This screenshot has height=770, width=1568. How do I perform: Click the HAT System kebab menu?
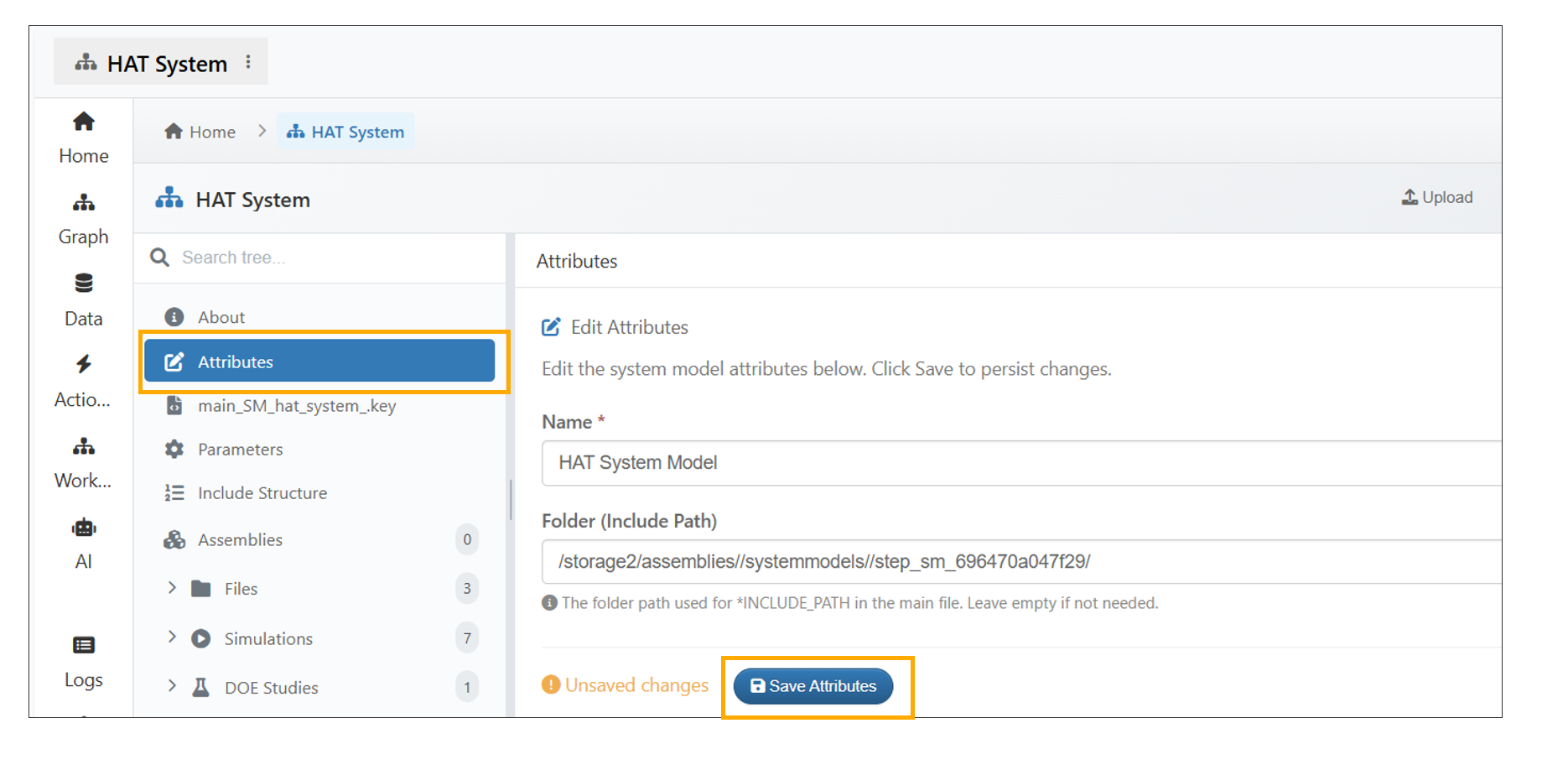click(x=248, y=62)
